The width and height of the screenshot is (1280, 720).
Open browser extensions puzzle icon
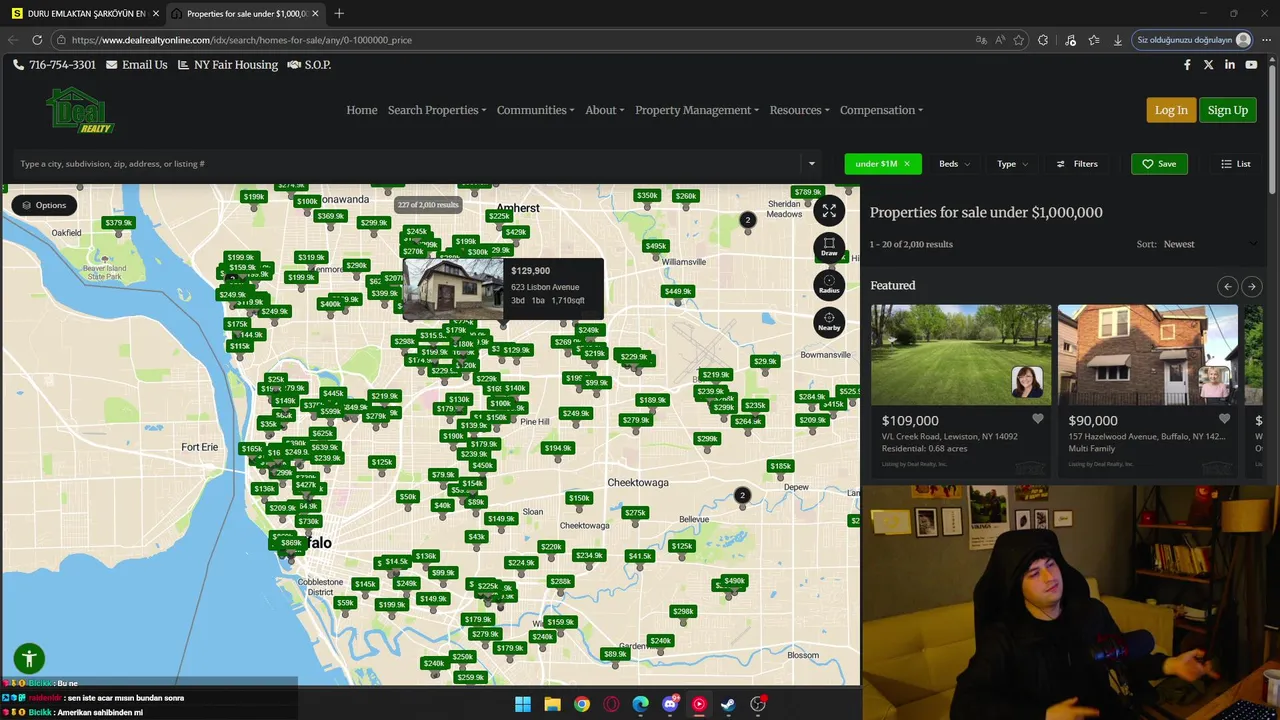point(1043,40)
